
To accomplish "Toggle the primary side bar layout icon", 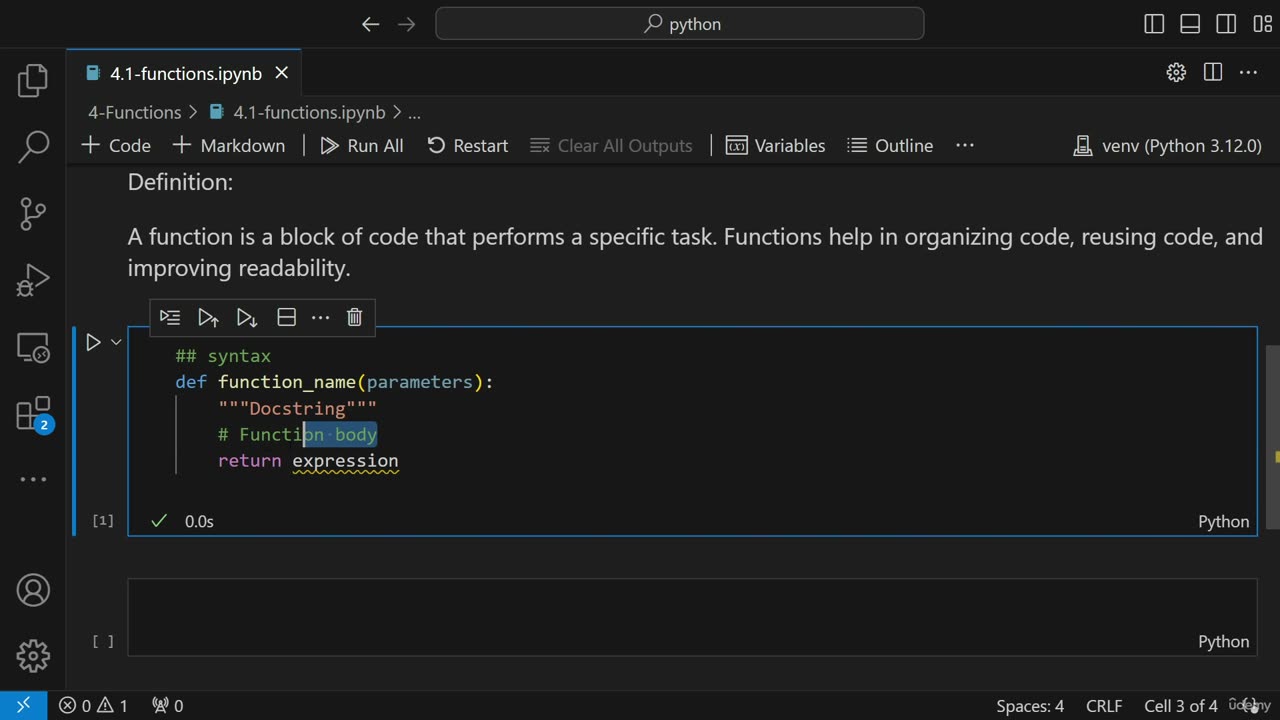I will pyautogui.click(x=1154, y=24).
